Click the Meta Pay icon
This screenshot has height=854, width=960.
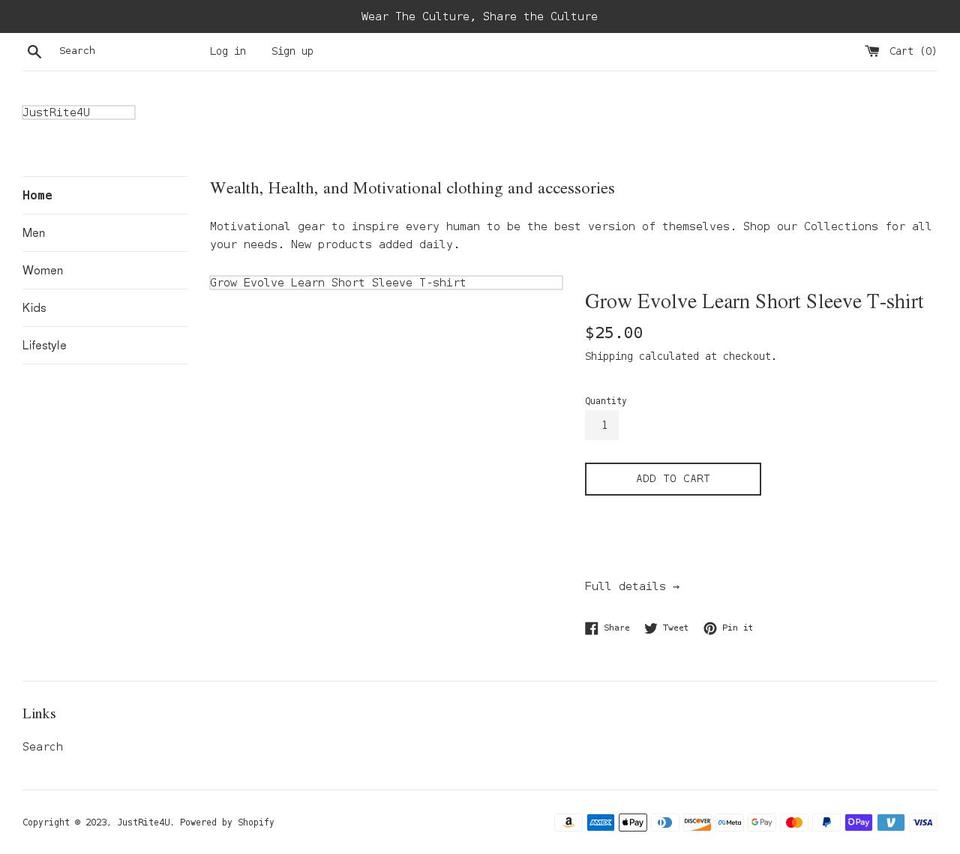click(x=730, y=822)
